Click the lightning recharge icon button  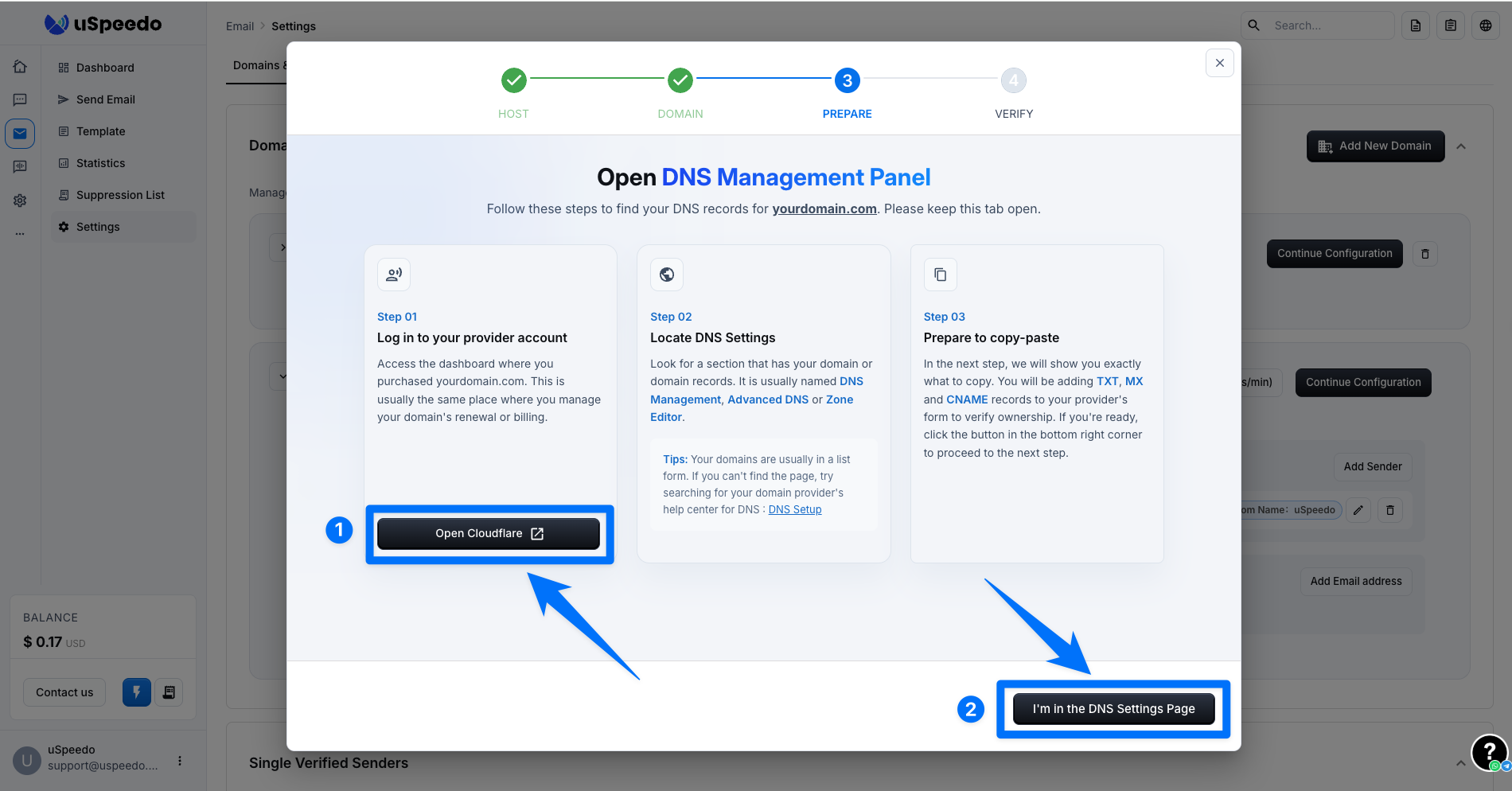point(137,692)
